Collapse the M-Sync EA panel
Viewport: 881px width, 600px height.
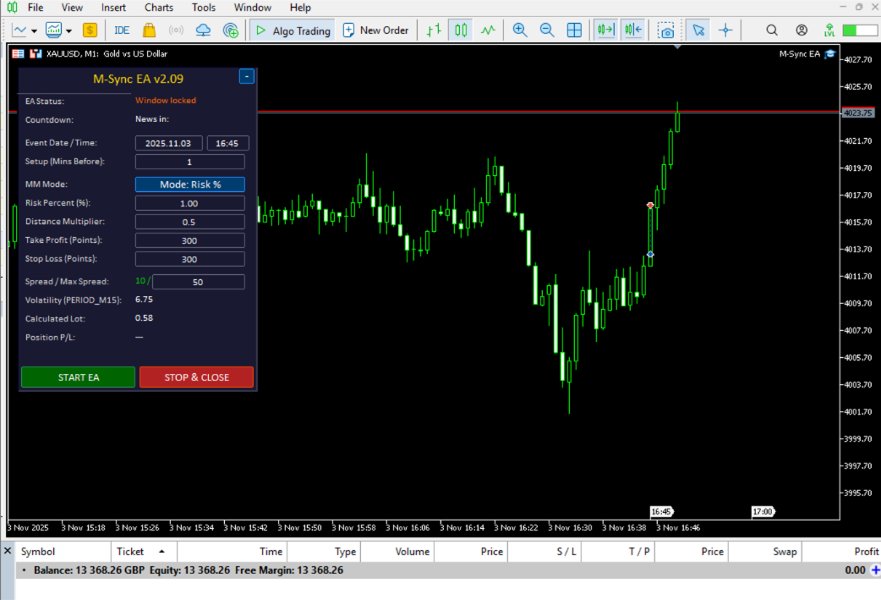pos(247,75)
